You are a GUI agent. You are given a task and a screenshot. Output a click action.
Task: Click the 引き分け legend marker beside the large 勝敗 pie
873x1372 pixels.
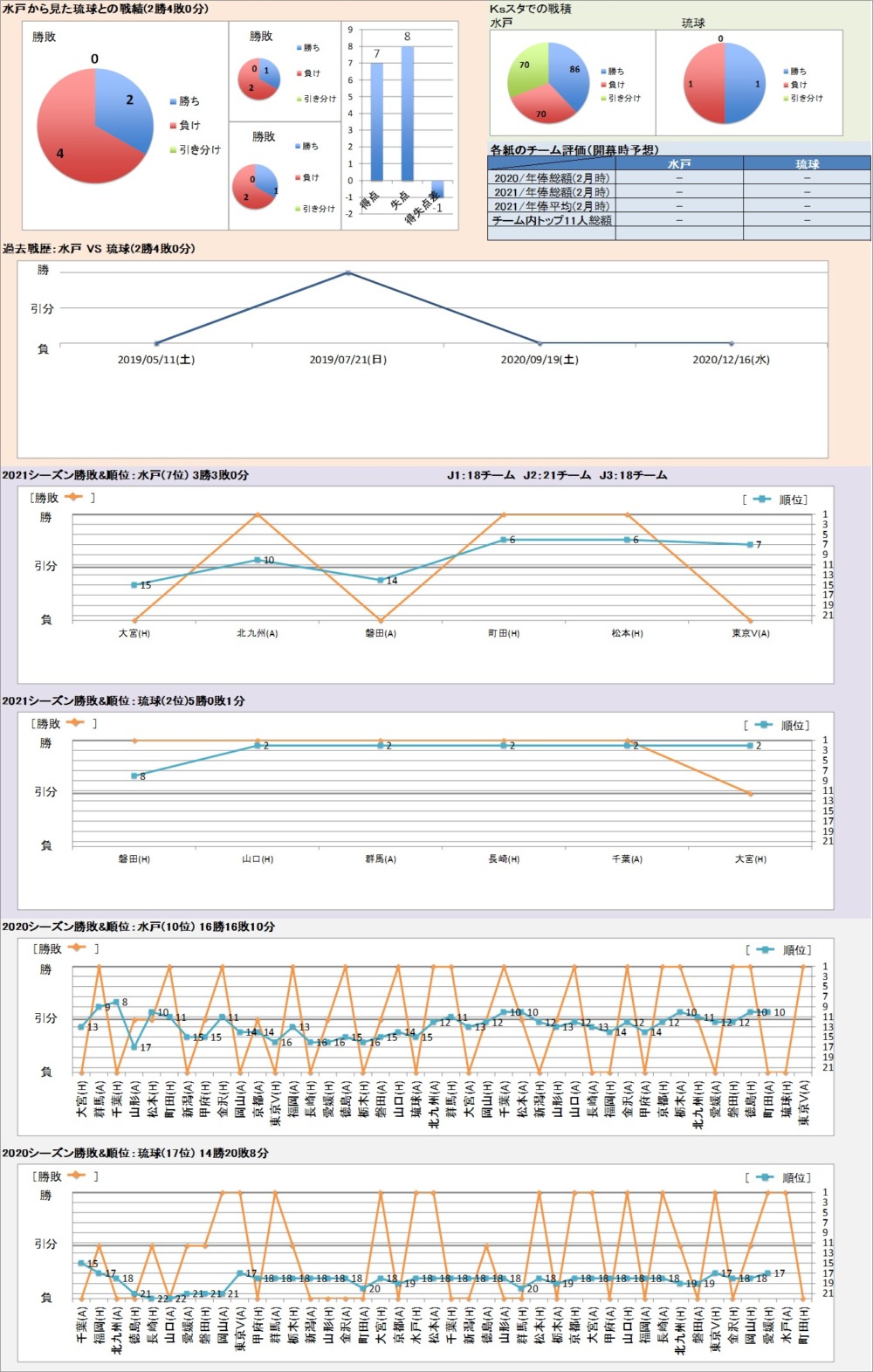tap(174, 150)
